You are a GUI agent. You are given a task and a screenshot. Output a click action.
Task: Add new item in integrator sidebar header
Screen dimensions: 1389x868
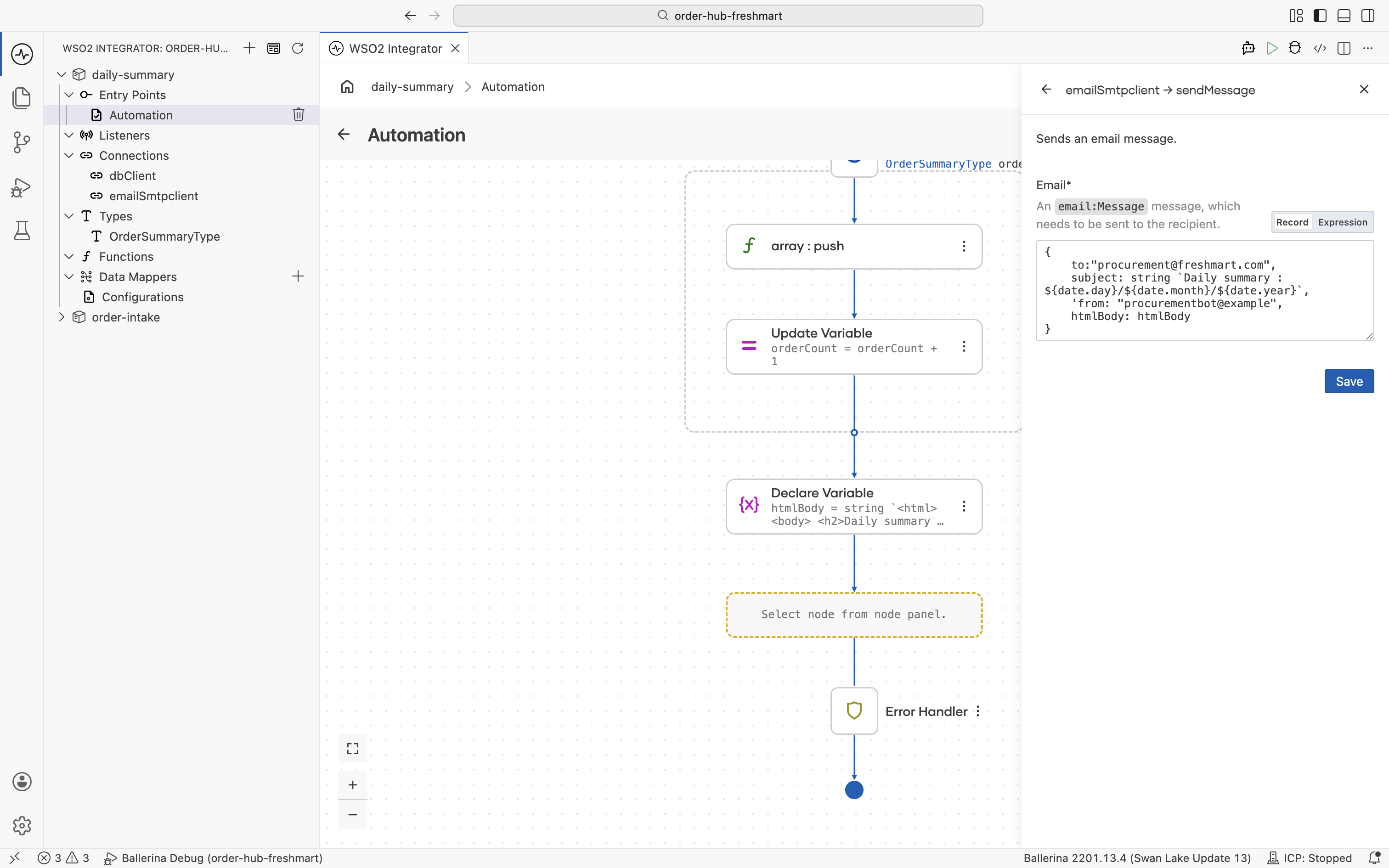249,48
